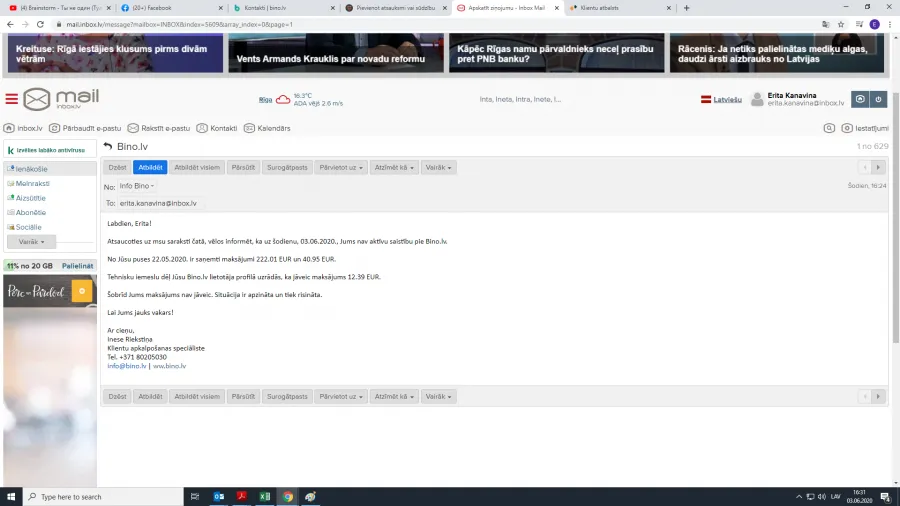The height and width of the screenshot is (506, 900).
Task: Click the Erita Kanavina profile avatar
Action: [757, 99]
